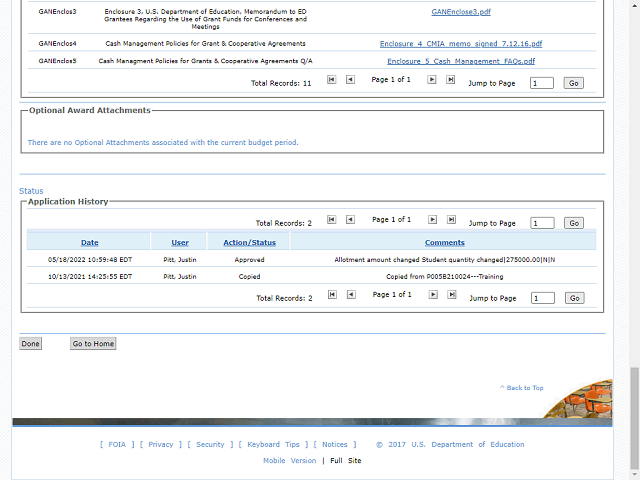Viewport: 640px width, 480px height.
Task: Open the Notices footer link
Action: tap(335, 444)
